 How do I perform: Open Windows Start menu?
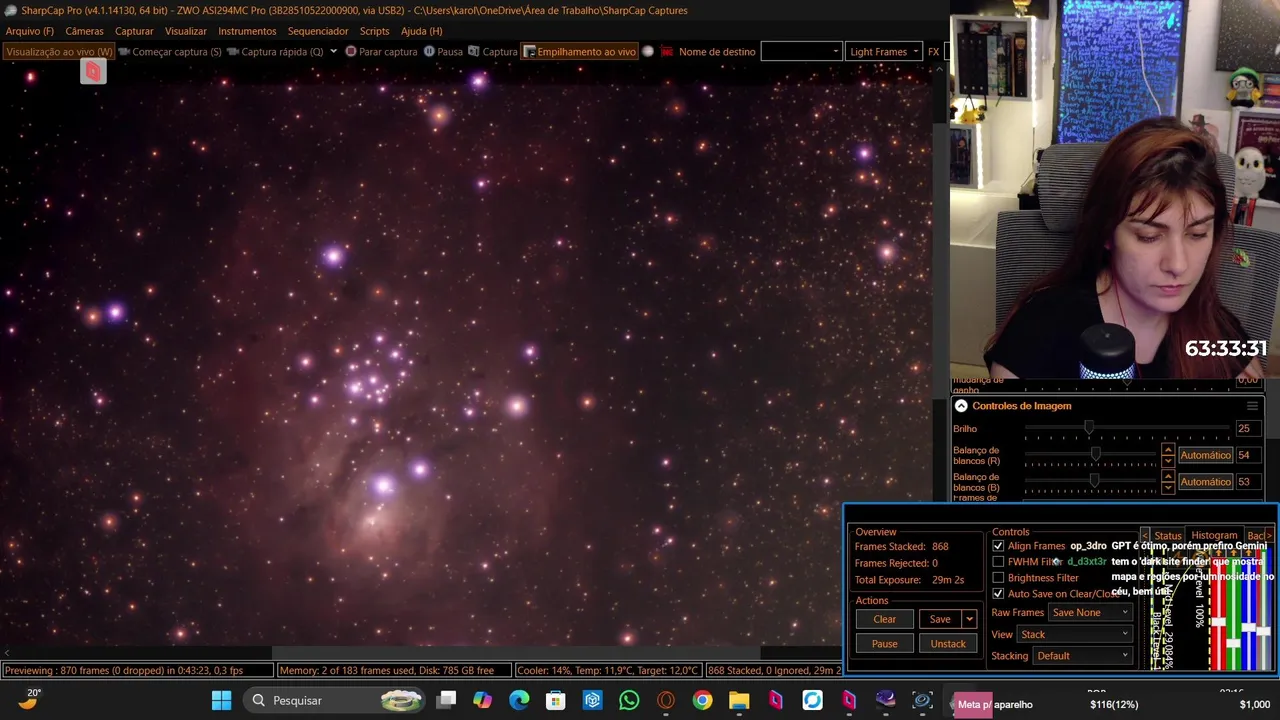[221, 700]
